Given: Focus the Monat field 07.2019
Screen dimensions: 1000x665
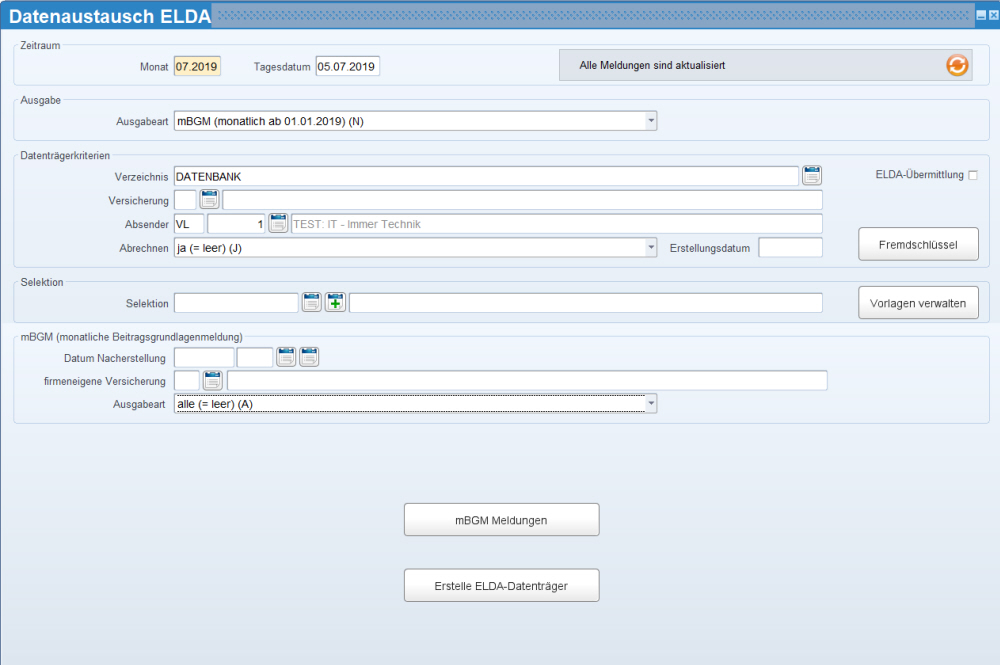Looking at the screenshot, I should [x=197, y=66].
